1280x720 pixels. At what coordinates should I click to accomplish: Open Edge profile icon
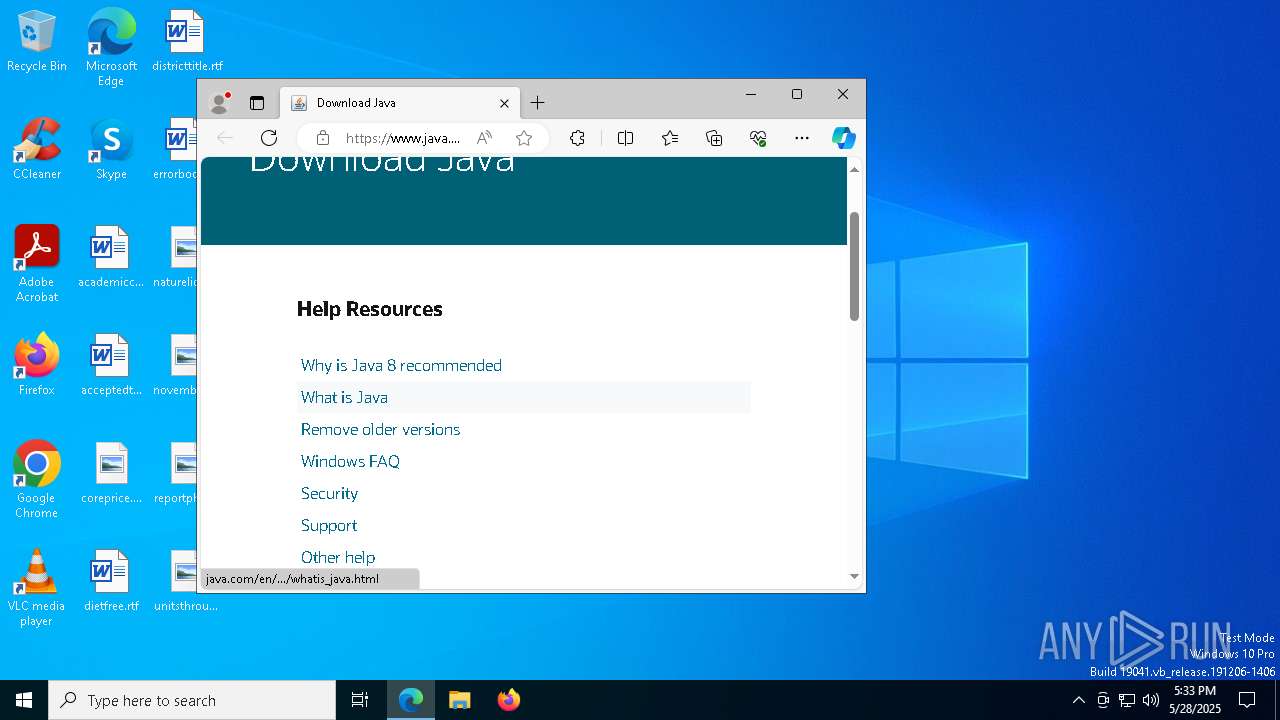click(x=220, y=103)
